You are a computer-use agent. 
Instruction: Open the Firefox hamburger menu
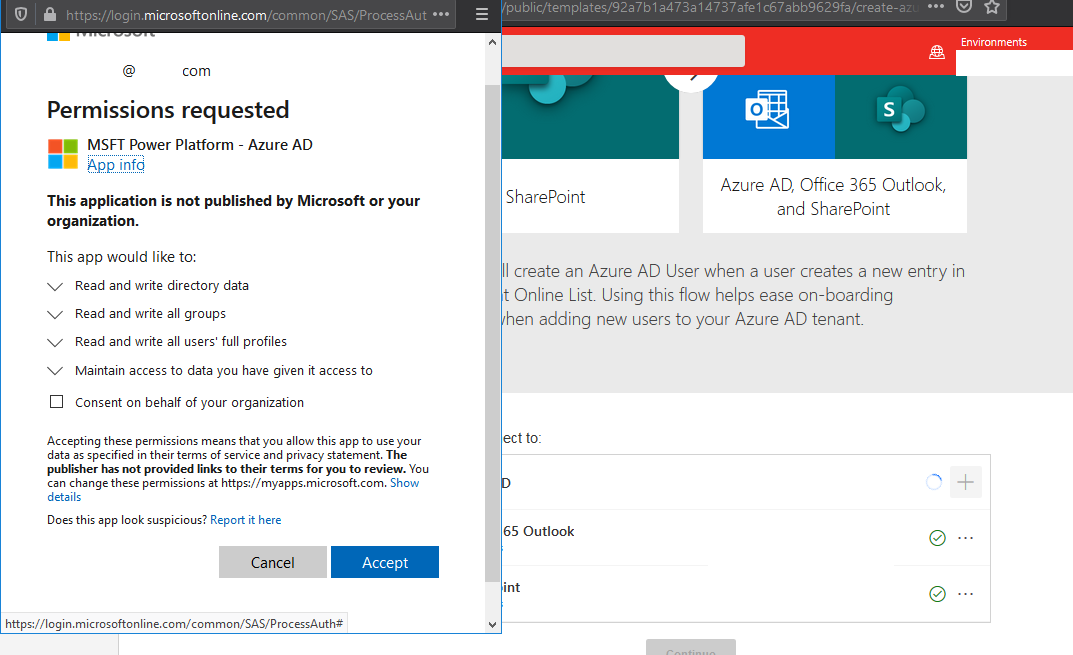tap(481, 14)
